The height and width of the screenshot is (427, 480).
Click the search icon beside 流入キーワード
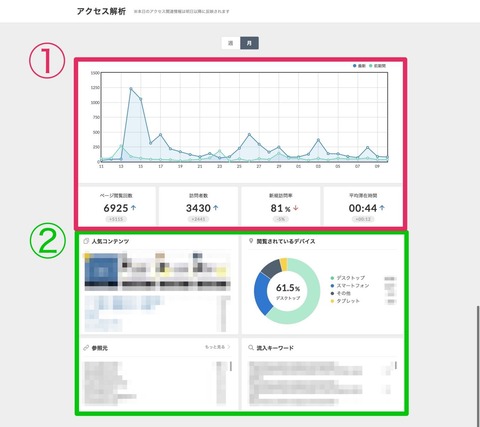[x=251, y=348]
